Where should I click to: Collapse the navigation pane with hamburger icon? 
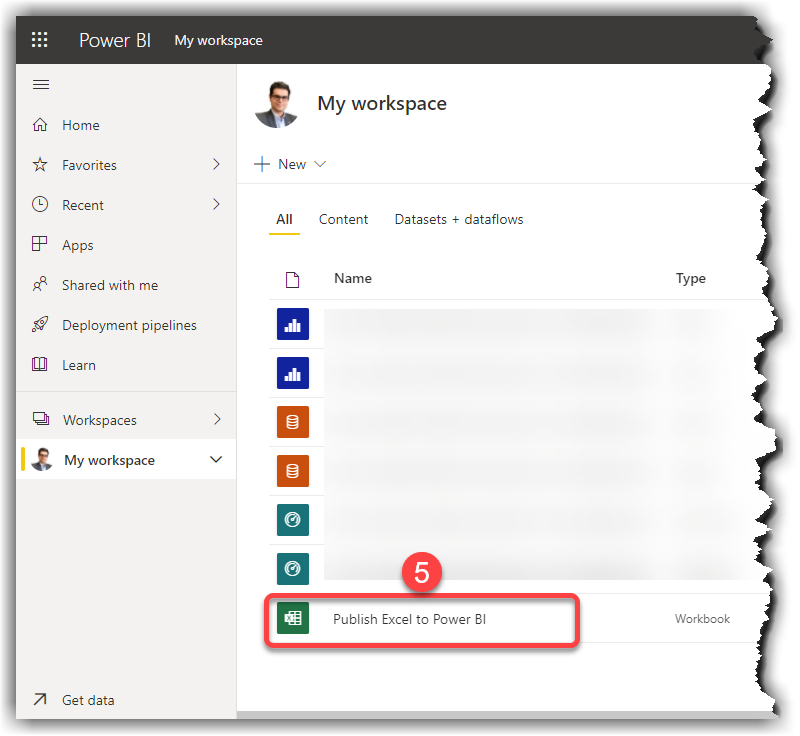coord(41,84)
